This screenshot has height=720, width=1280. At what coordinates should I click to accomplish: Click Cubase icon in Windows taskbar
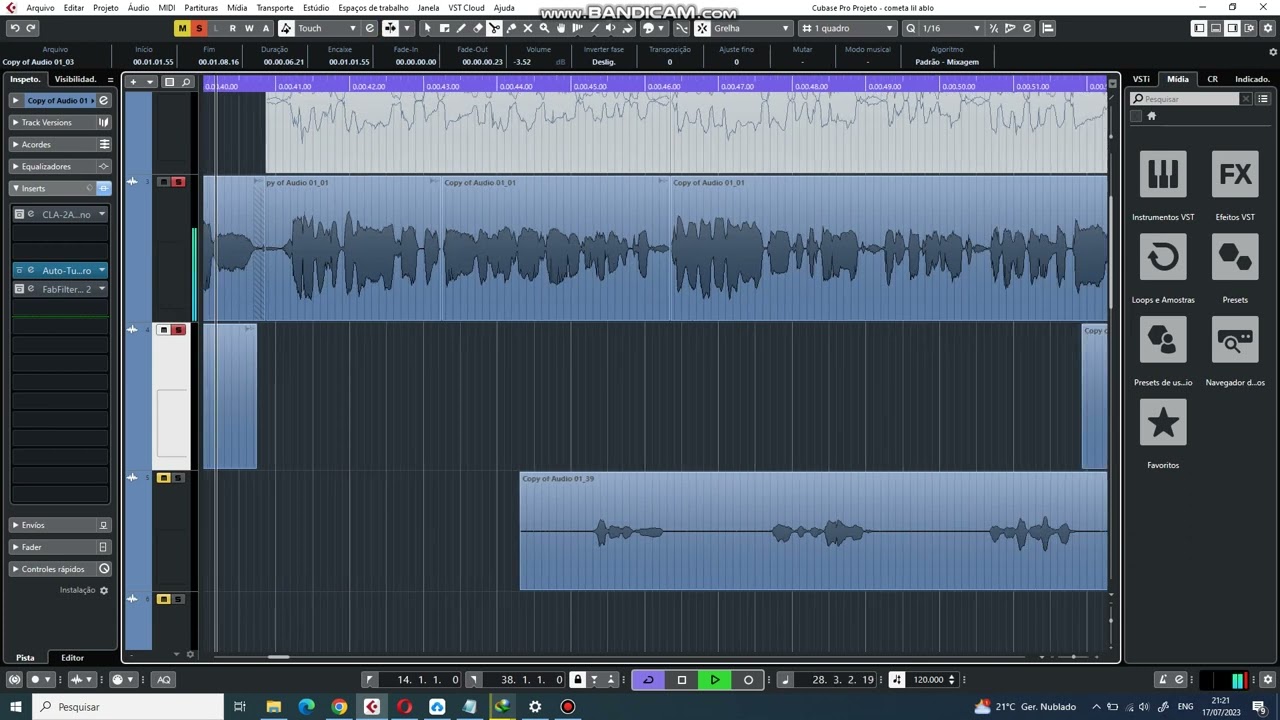click(372, 707)
